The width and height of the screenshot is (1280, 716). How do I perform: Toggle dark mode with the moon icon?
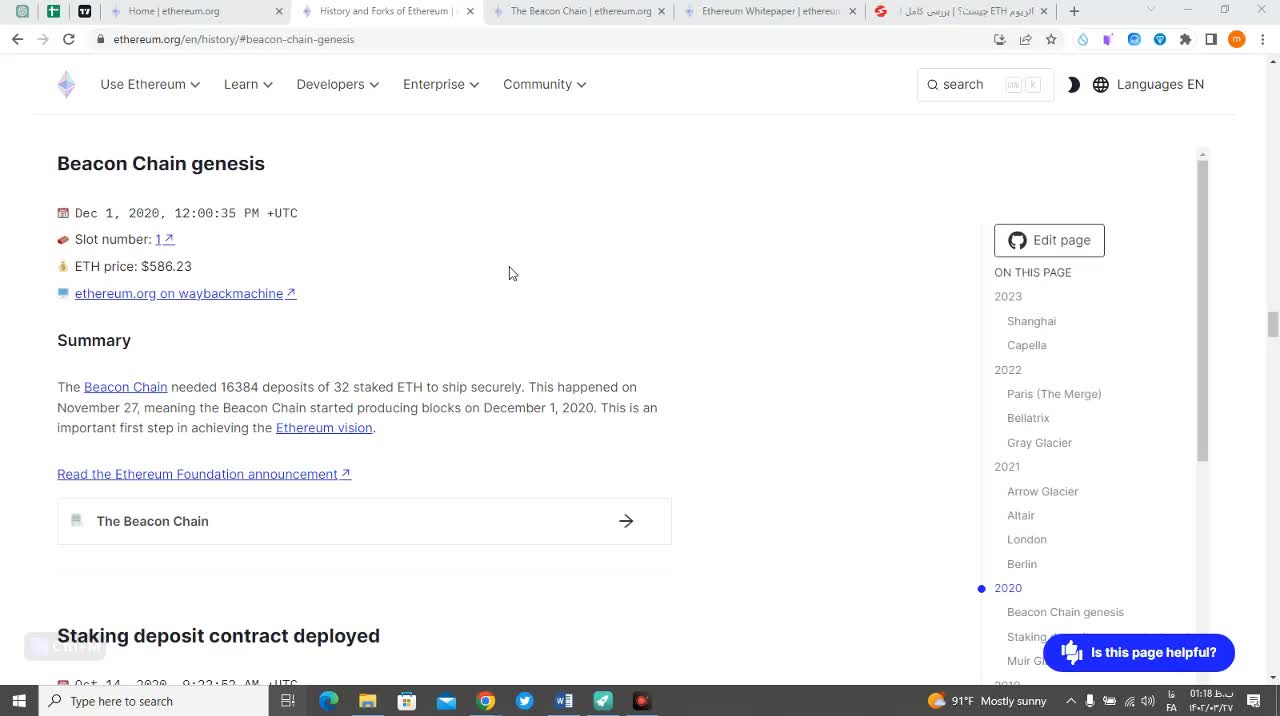[x=1073, y=85]
